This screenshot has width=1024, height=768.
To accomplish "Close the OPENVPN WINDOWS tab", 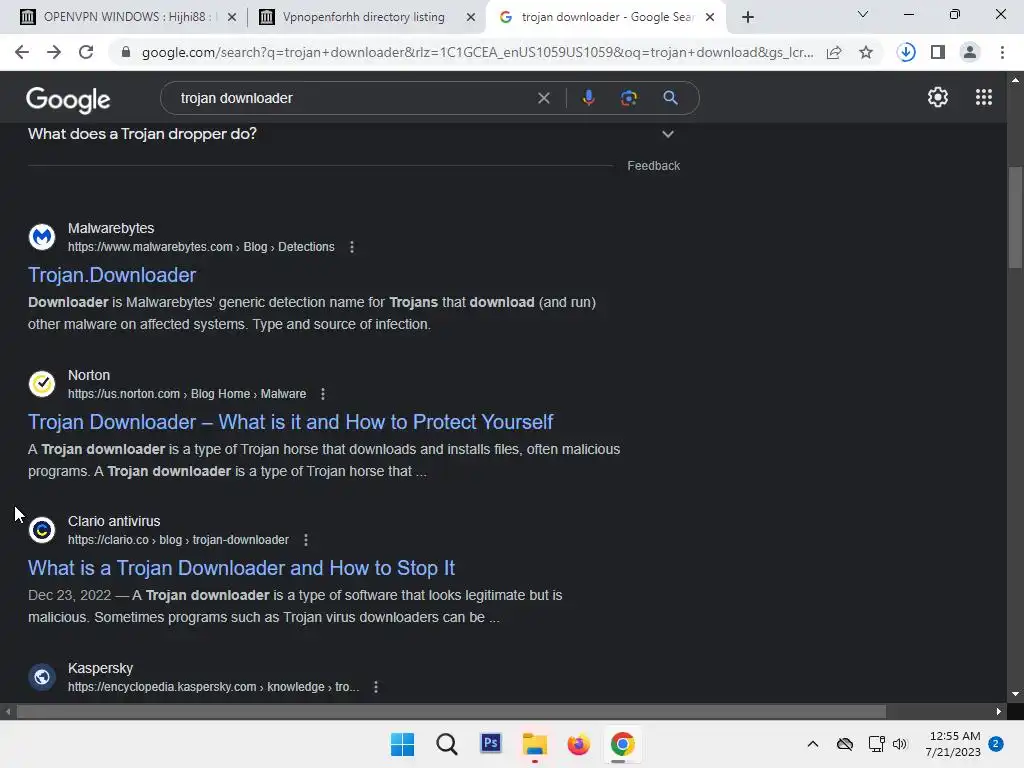I will tap(232, 17).
